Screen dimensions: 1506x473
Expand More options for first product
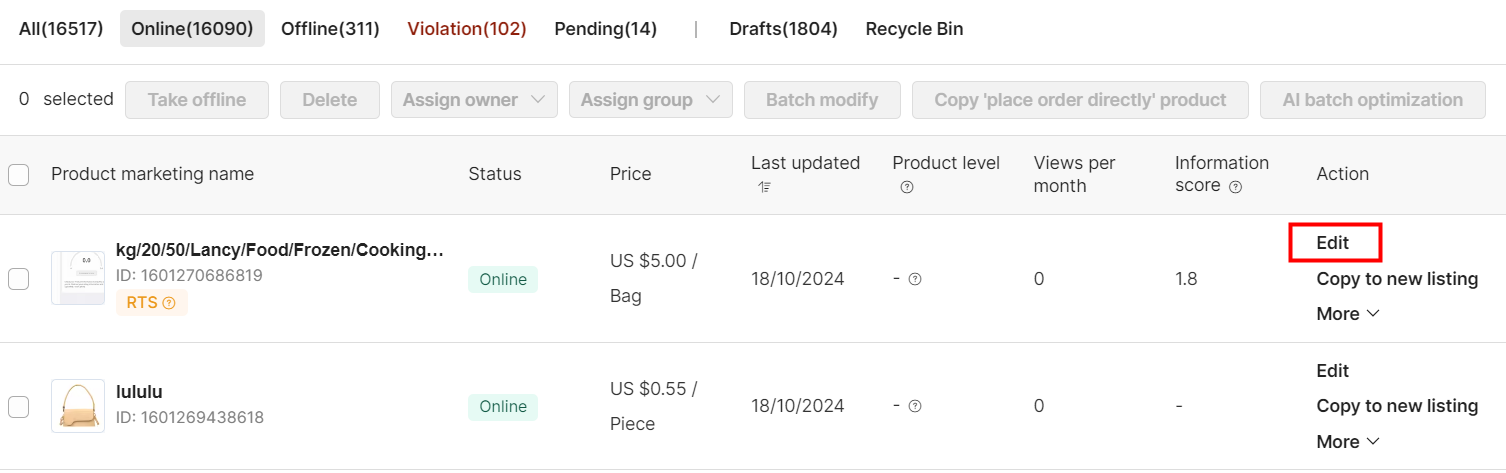(x=1348, y=314)
